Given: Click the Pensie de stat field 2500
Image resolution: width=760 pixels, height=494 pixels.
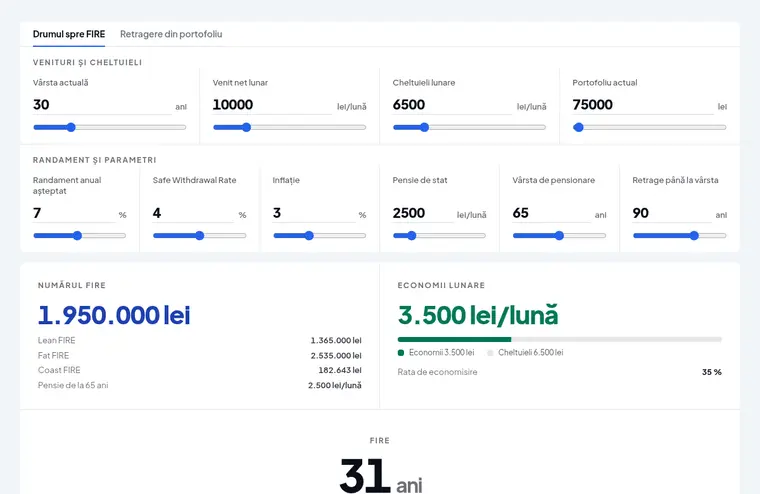Looking at the screenshot, I should (x=422, y=213).
